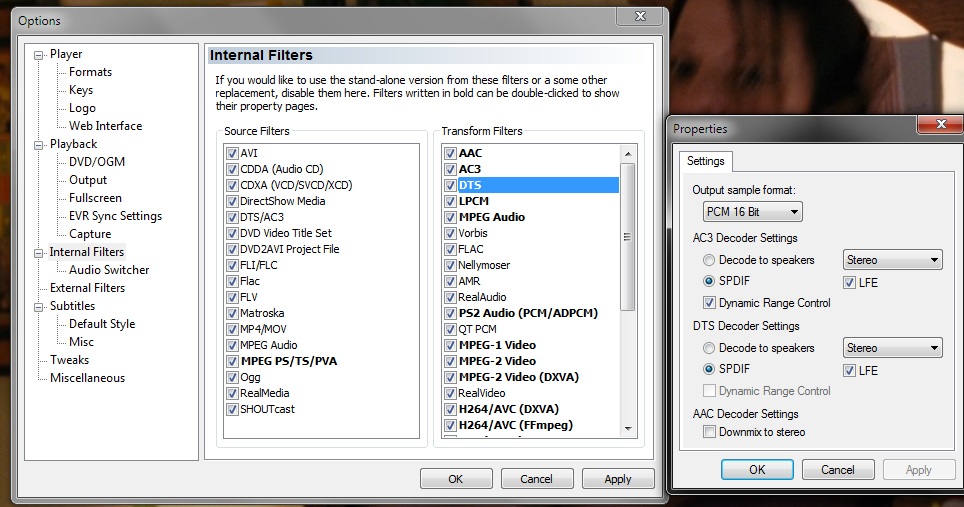Screen dimensions: 964x507
Task: Click Apply in Options dialog
Action: tap(617, 479)
